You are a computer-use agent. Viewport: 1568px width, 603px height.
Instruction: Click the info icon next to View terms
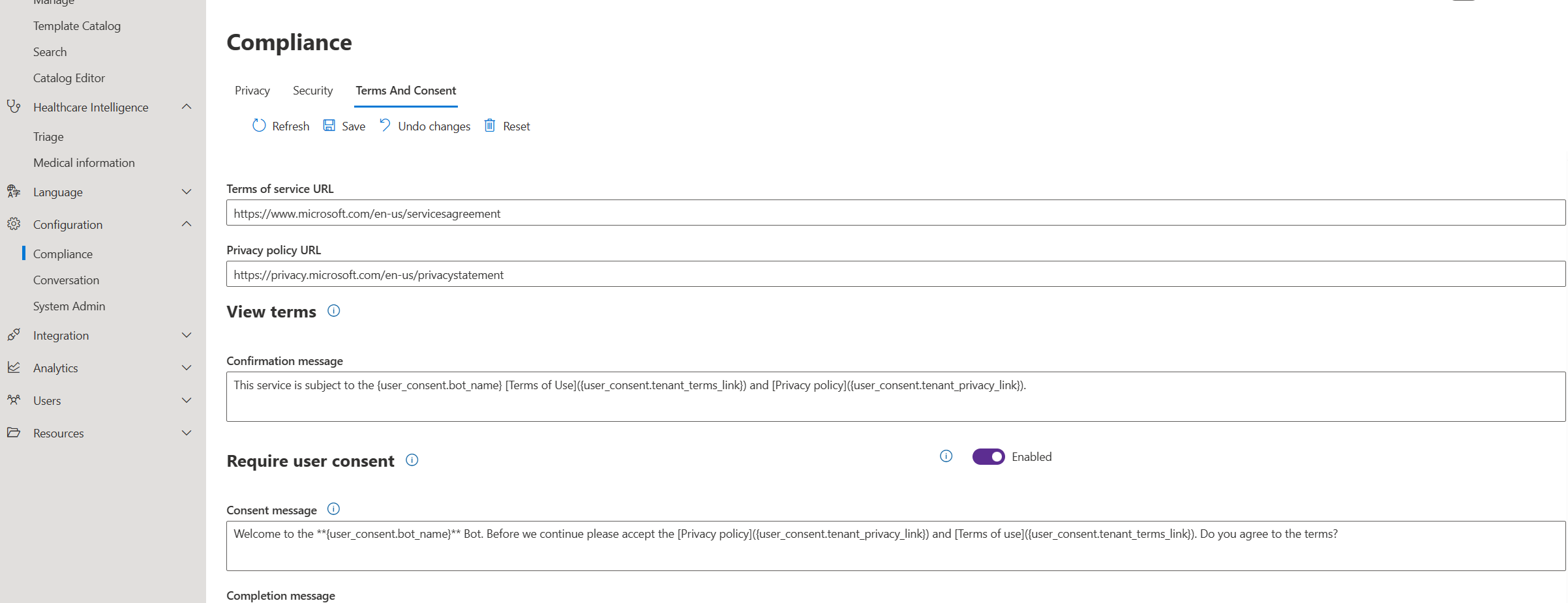point(333,311)
